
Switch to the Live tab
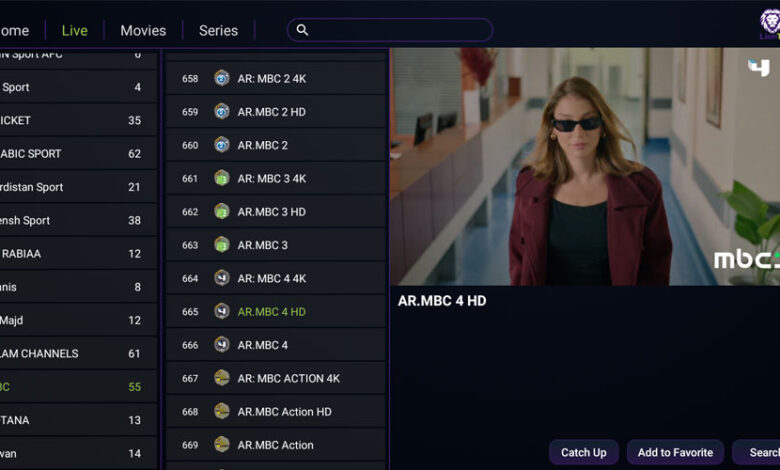point(75,31)
